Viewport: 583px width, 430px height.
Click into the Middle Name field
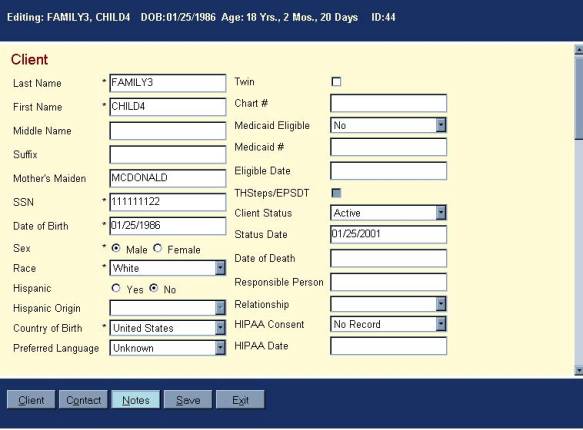[x=168, y=131]
